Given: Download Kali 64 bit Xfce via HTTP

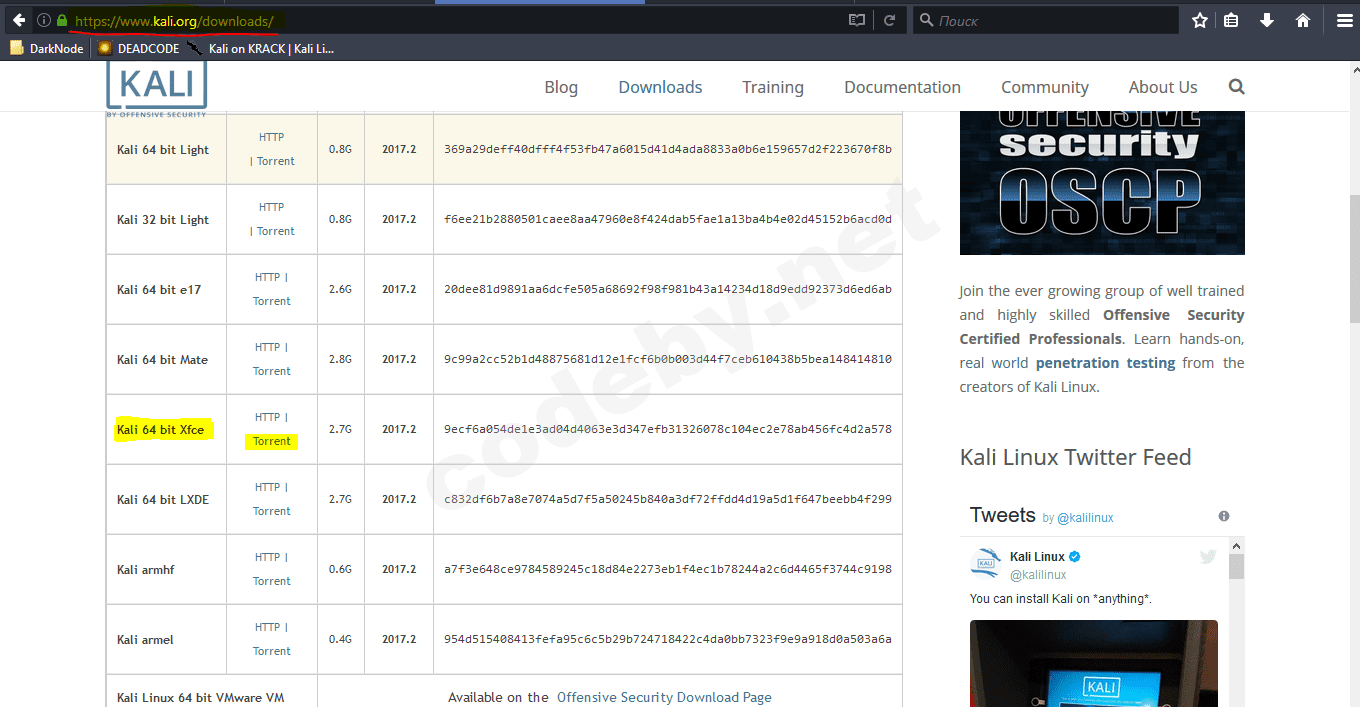Looking at the screenshot, I should 267,417.
